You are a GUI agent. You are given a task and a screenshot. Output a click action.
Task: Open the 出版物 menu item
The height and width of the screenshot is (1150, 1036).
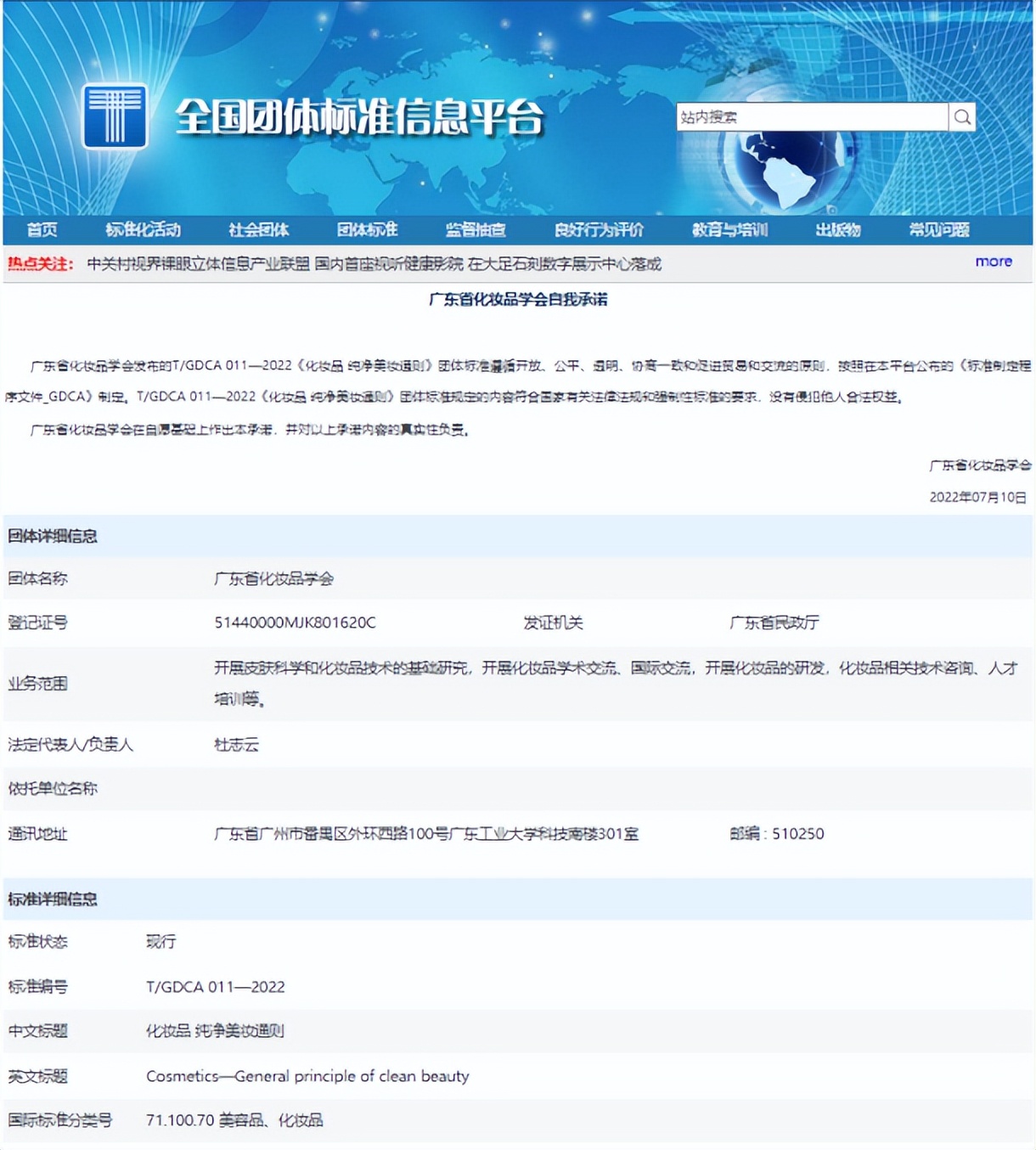(838, 229)
